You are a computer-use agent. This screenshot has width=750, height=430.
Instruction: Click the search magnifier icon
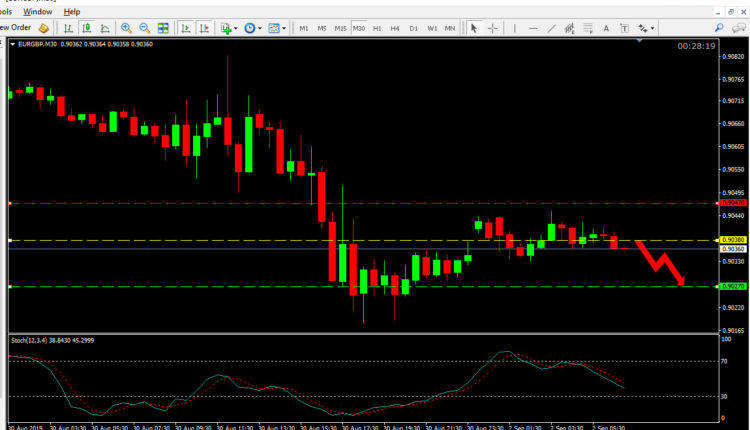pos(719,28)
